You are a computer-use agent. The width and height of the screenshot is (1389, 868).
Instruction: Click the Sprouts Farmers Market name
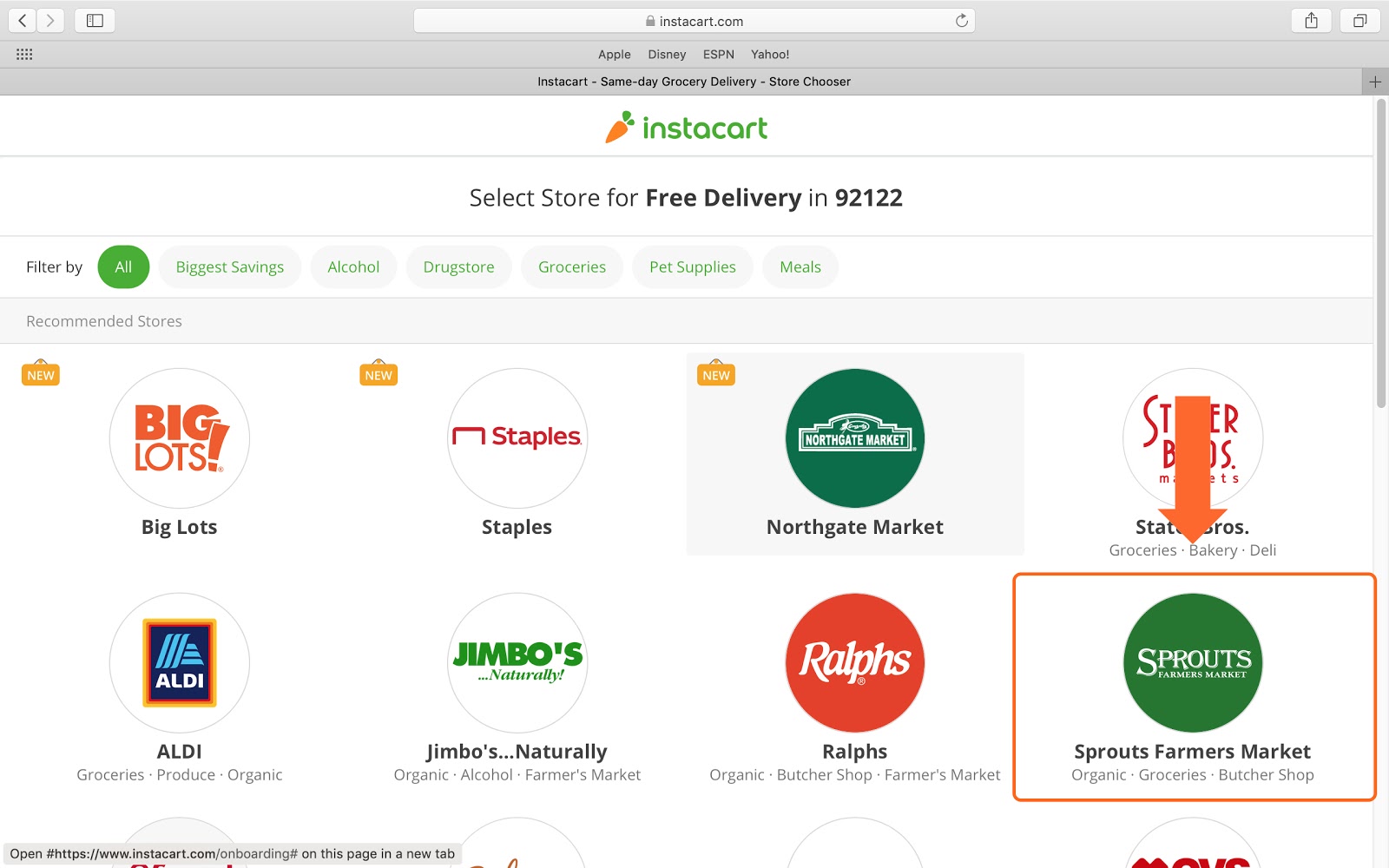(1193, 752)
